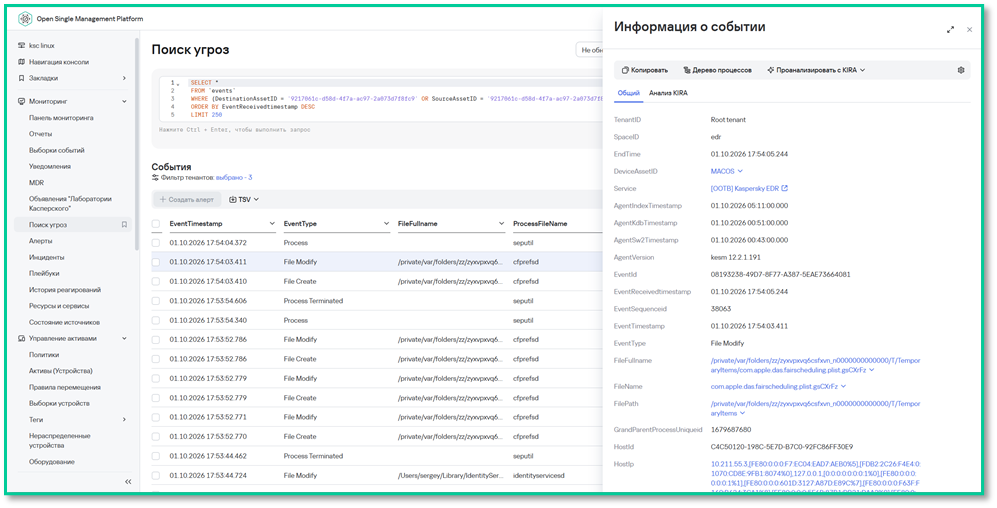997x508 pixels.
Task: Open Дерево процессов process tree
Action: (x=717, y=71)
